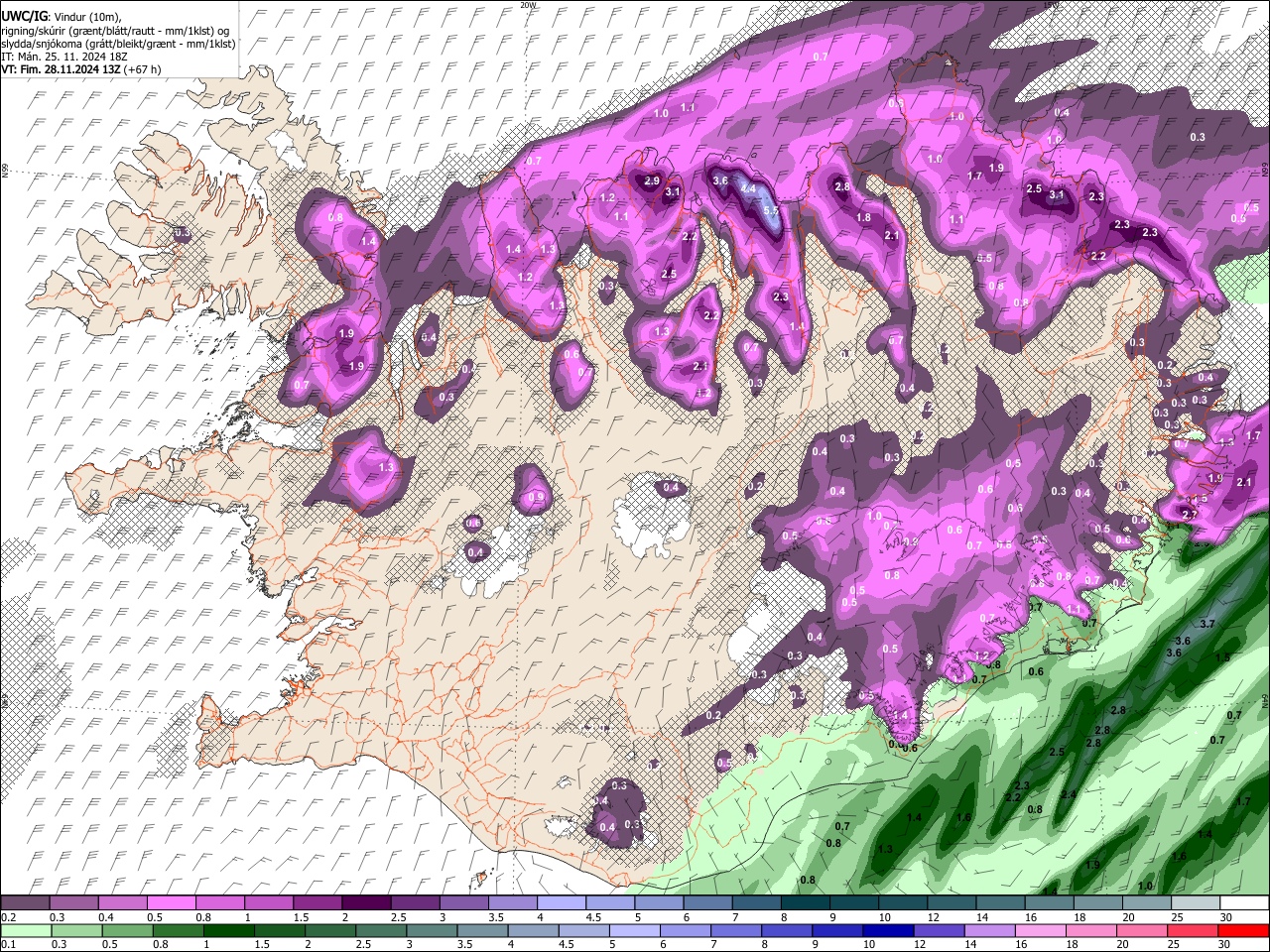
Task: Pick the lower scale swatch between 0.1 and 0.3
Action: [x=26, y=930]
